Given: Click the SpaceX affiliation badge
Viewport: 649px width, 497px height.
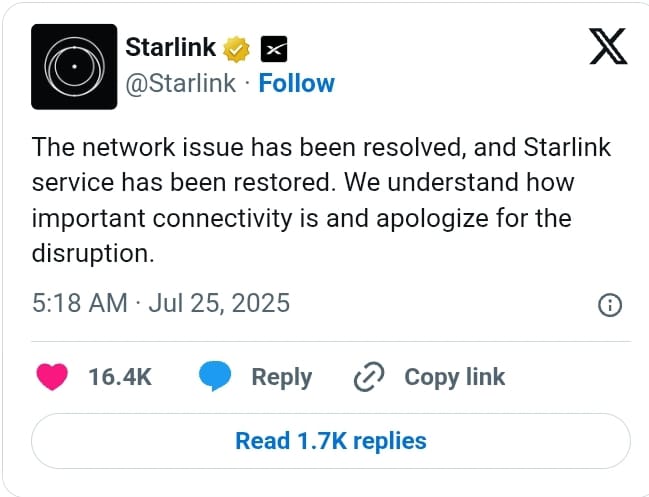Looking at the screenshot, I should (274, 49).
